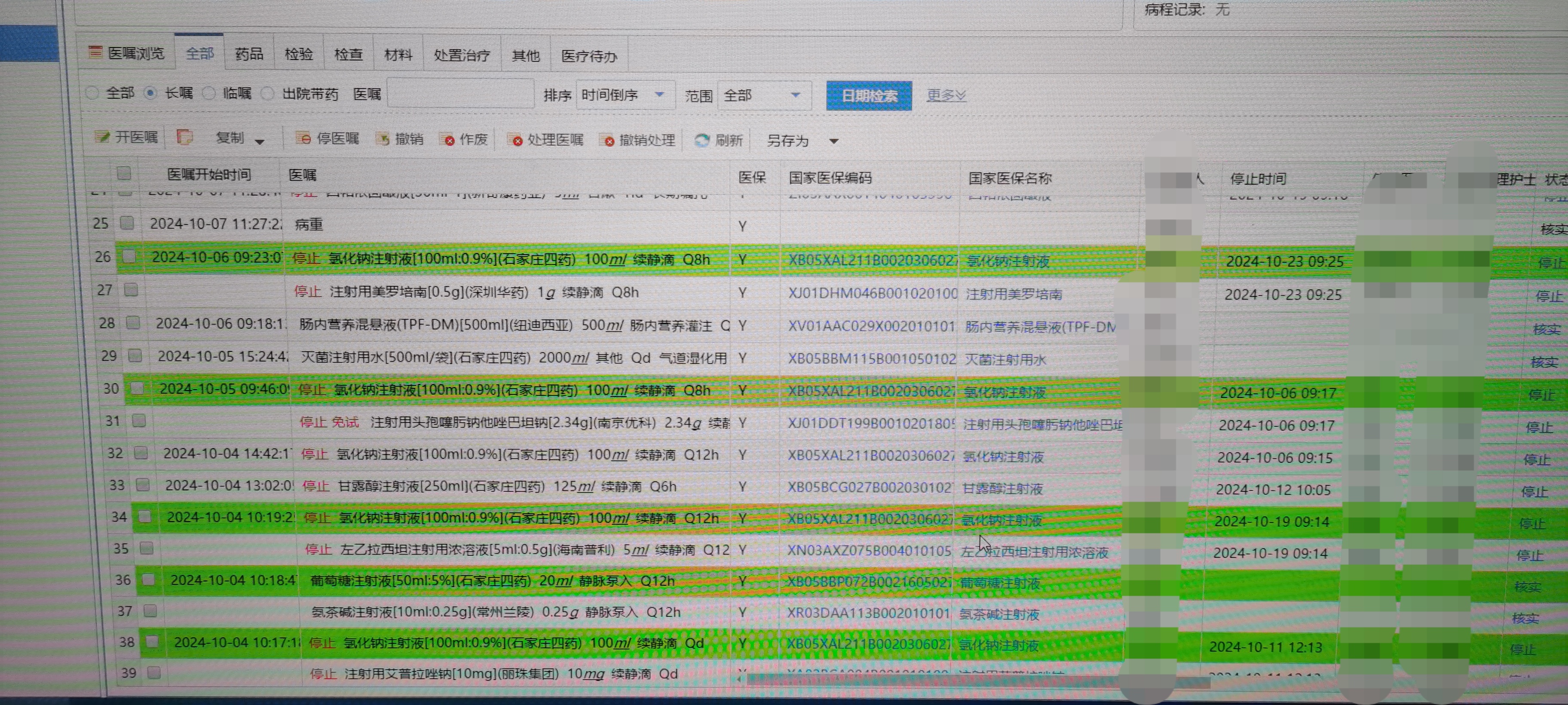Click the 处理医嘱 process icon
Image resolution: width=1568 pixels, height=705 pixels.
click(x=515, y=140)
